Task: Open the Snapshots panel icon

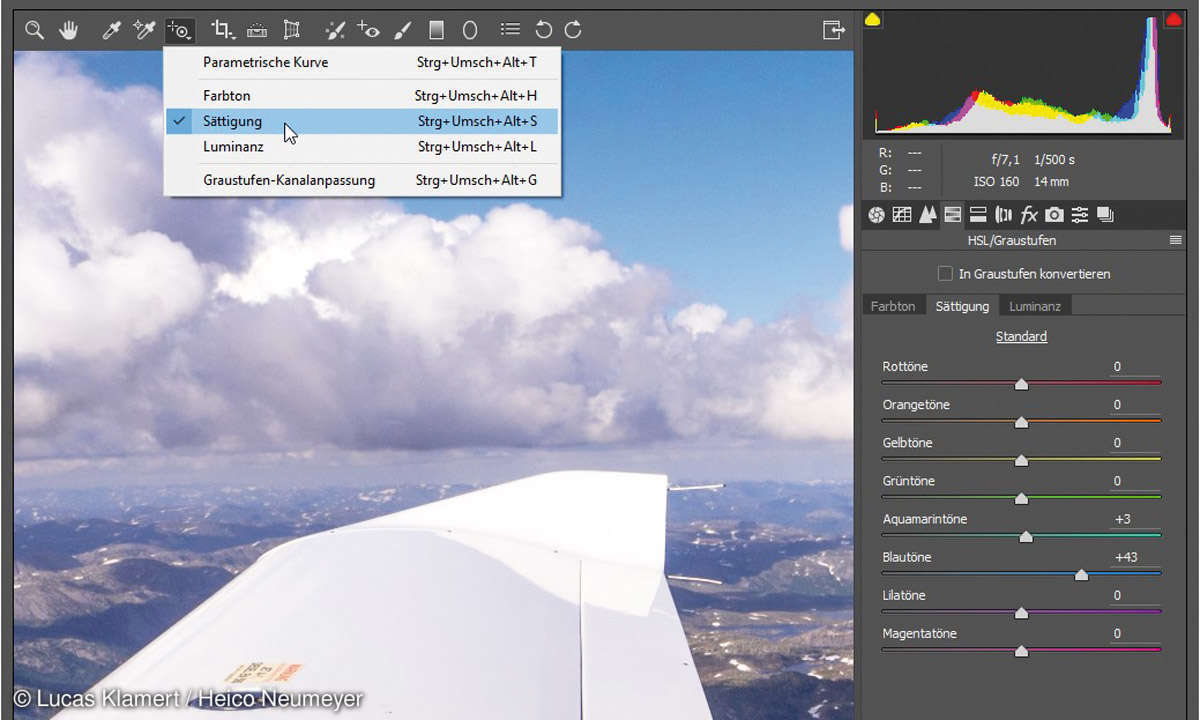Action: 1105,214
